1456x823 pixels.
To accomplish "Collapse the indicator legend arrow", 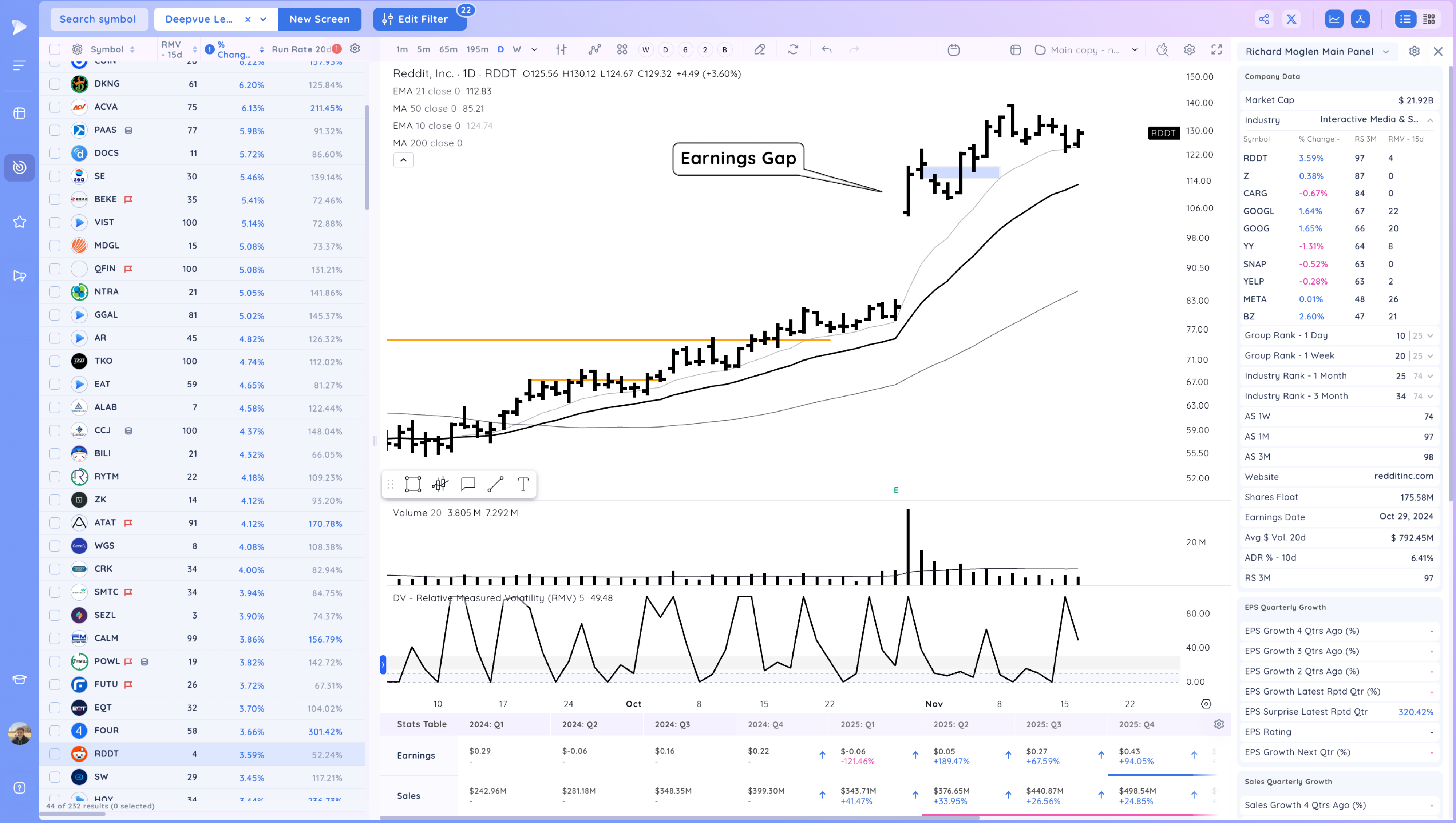I will (403, 160).
